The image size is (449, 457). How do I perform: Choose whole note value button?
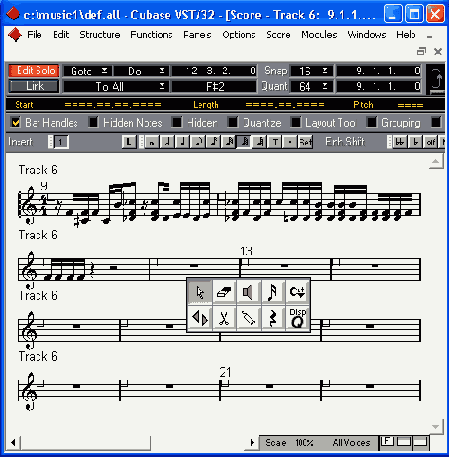152,142
